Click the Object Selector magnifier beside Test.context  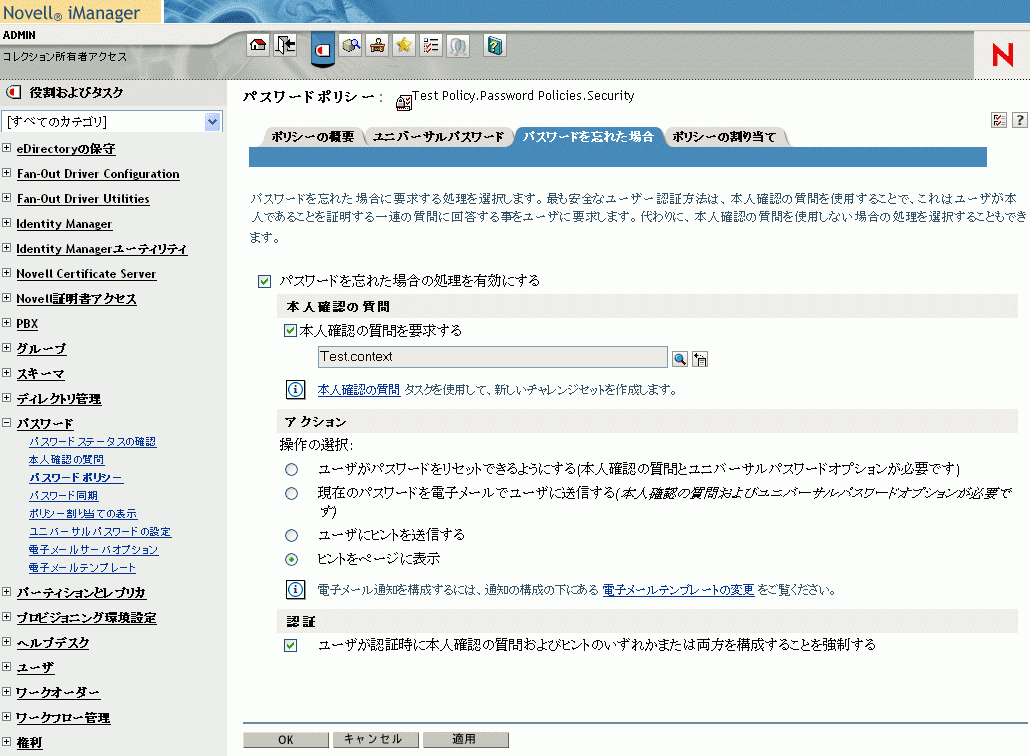[680, 359]
